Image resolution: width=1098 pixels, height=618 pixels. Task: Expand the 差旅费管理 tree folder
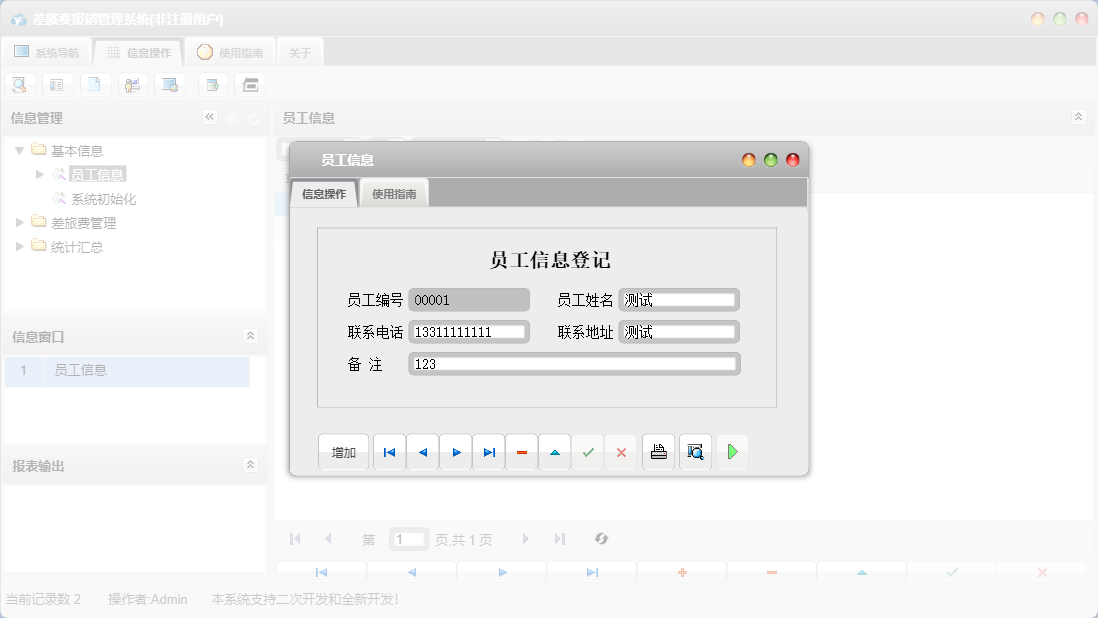click(21, 222)
